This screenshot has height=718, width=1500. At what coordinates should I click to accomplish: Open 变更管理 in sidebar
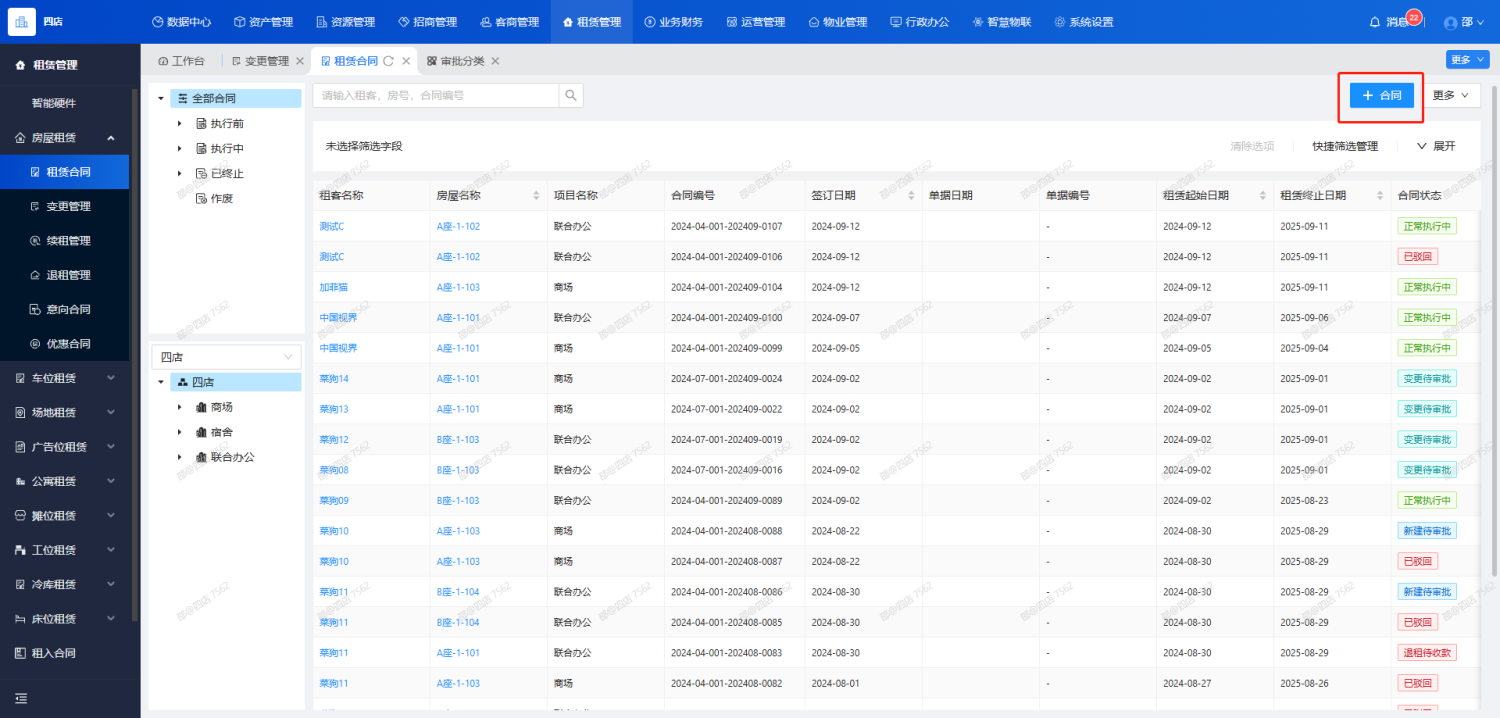tap(69, 206)
